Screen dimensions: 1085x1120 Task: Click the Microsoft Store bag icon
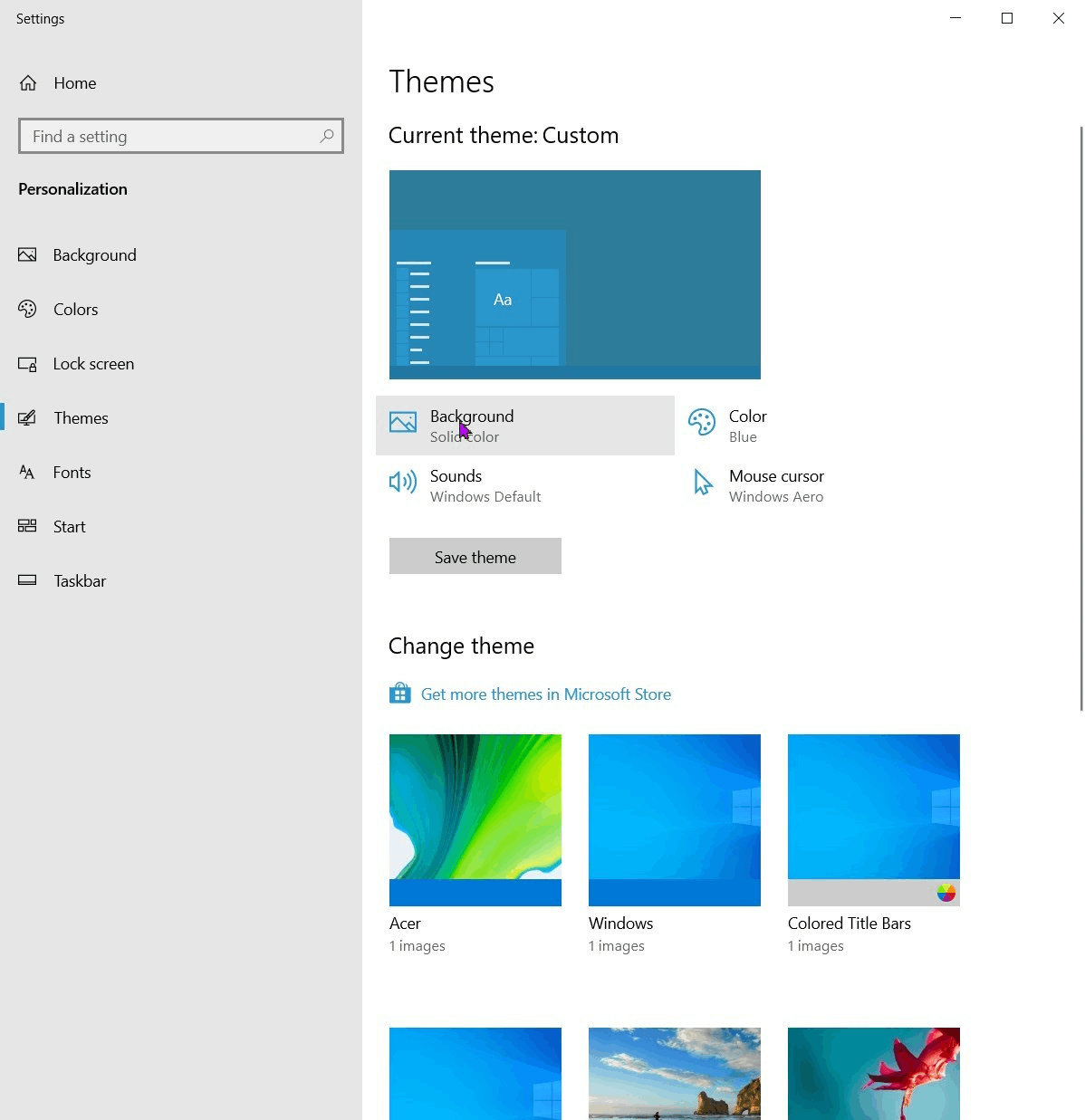click(x=399, y=694)
